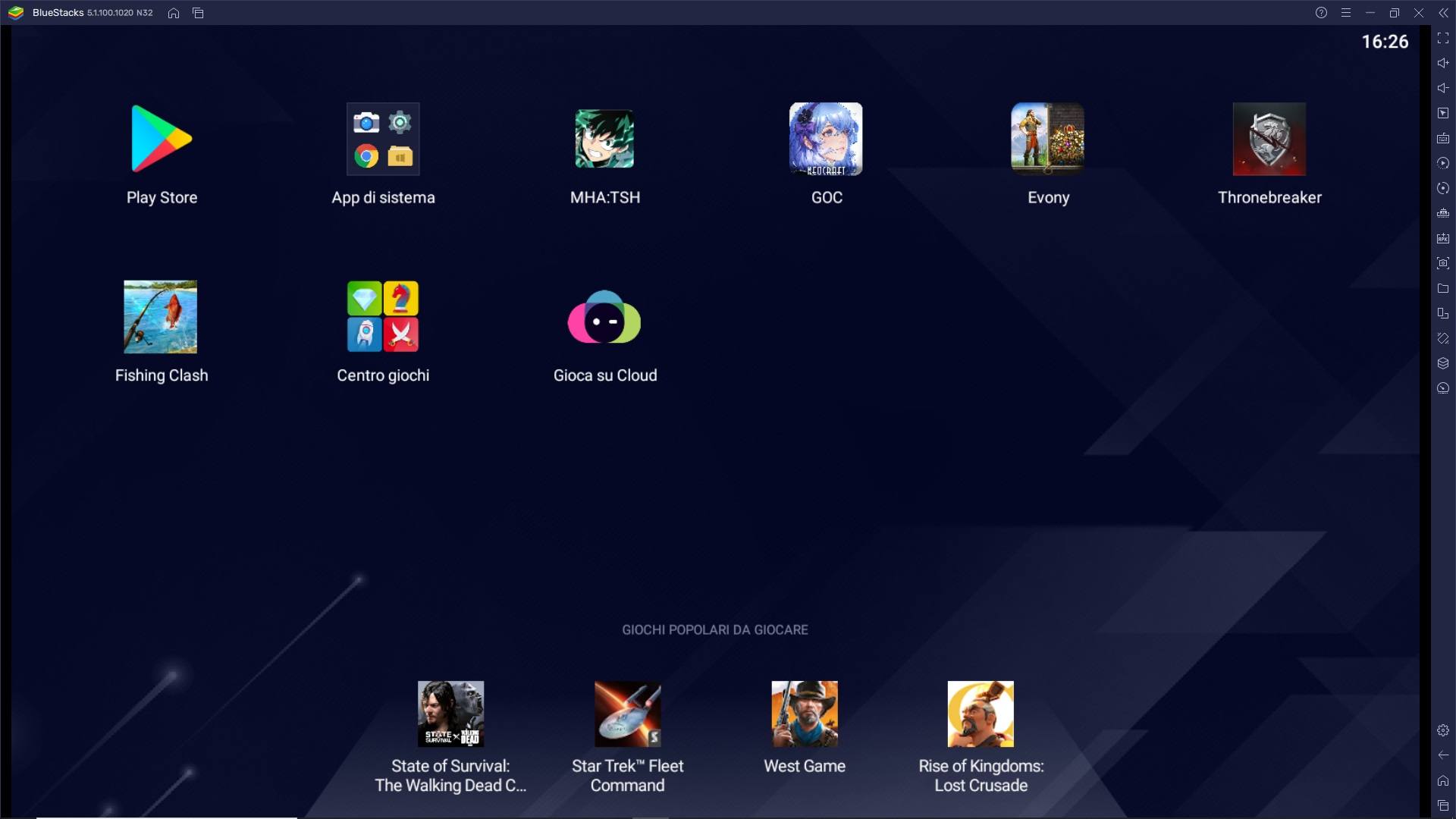Viewport: 1456px width, 819px height.
Task: Open the BlueStacks hamburger menu
Action: click(1346, 13)
